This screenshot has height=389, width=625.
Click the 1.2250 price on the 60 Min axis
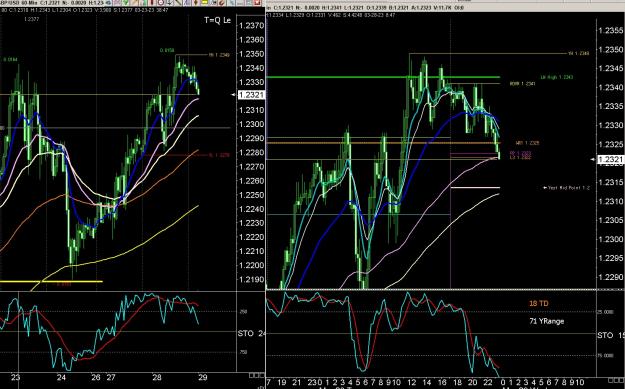pyautogui.click(x=251, y=194)
